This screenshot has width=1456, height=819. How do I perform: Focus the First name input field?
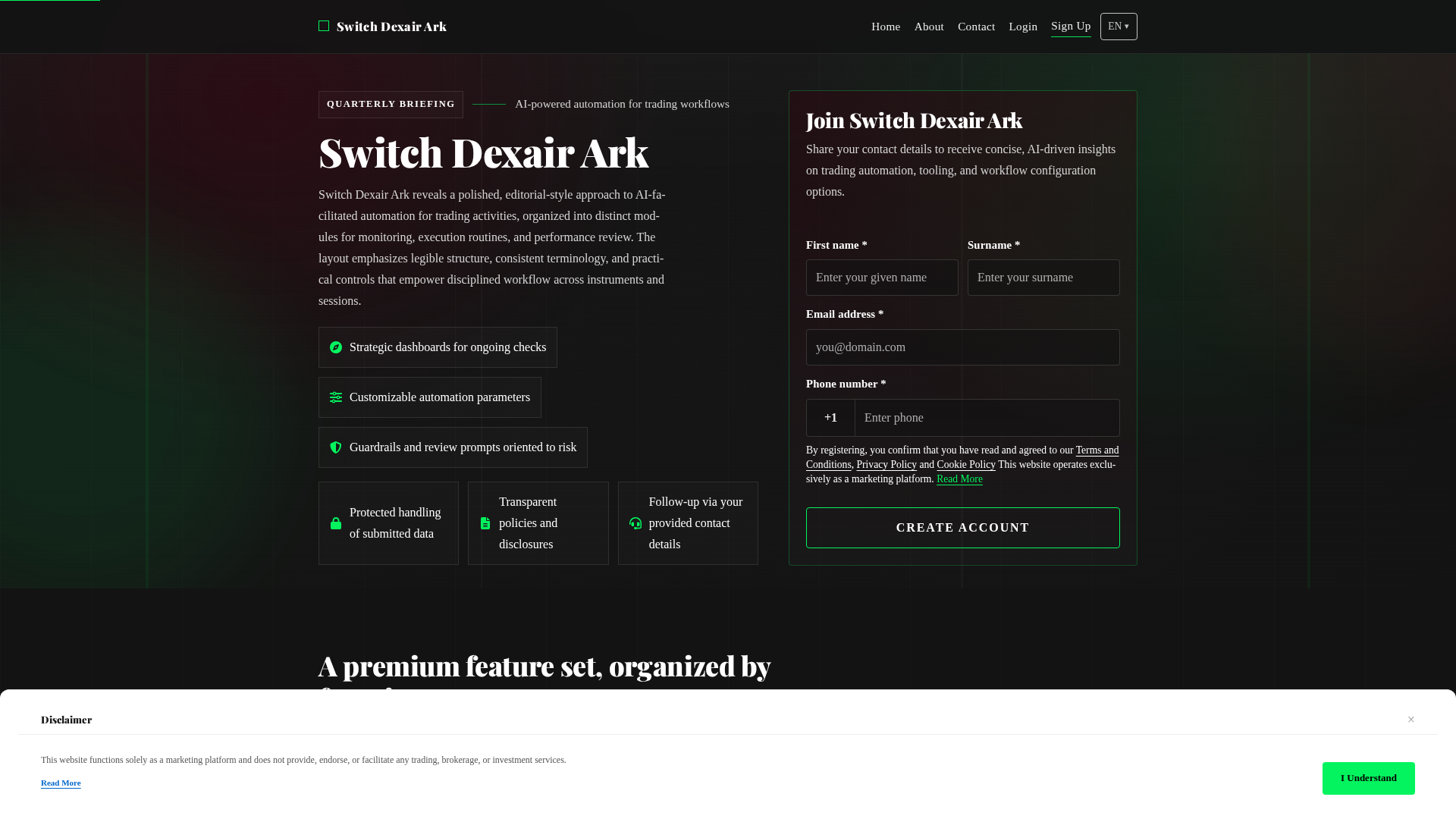[x=882, y=278]
